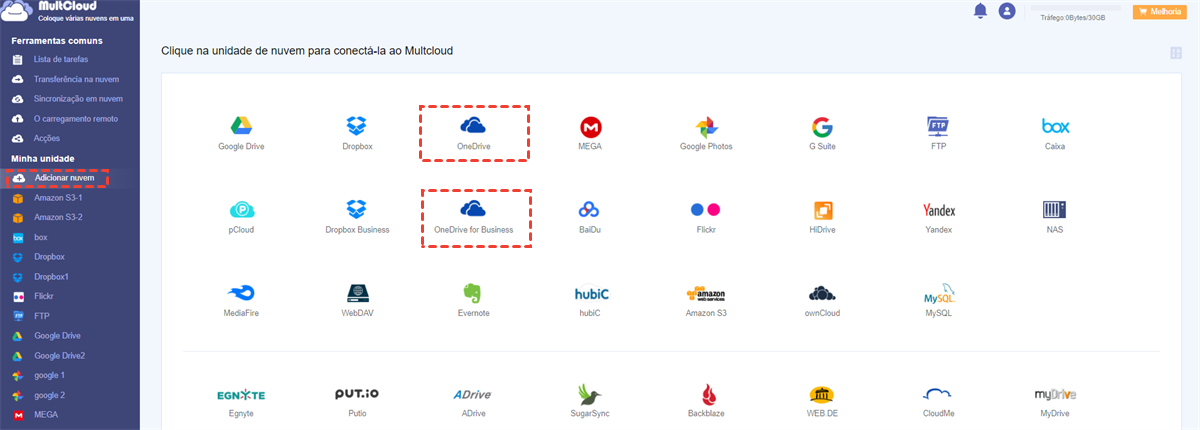Choose the ADrive cloud service
This screenshot has width=1200, height=430.
pos(470,394)
